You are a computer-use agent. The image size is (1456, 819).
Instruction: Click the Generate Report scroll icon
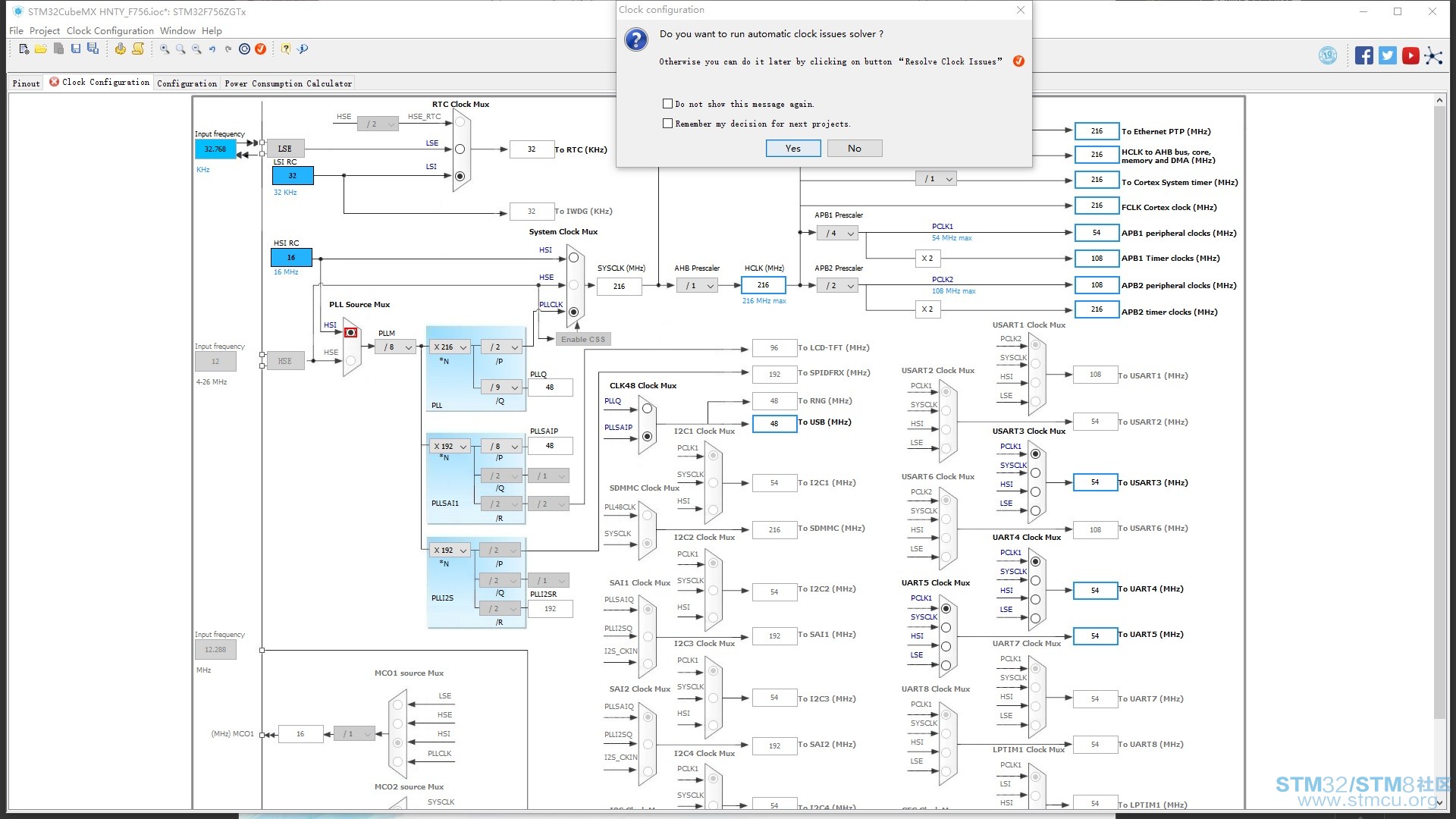[138, 49]
